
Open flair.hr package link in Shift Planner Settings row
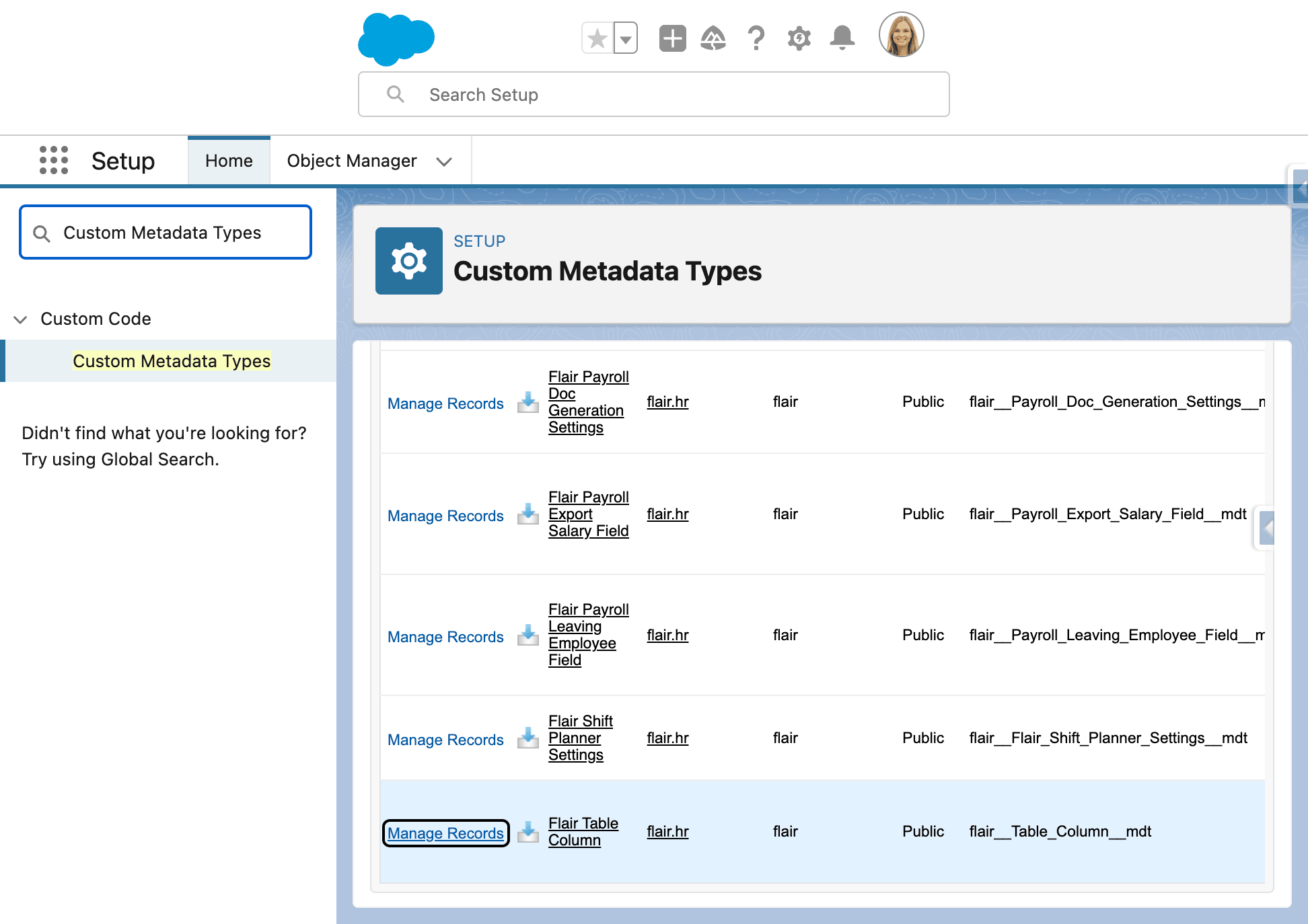point(667,738)
